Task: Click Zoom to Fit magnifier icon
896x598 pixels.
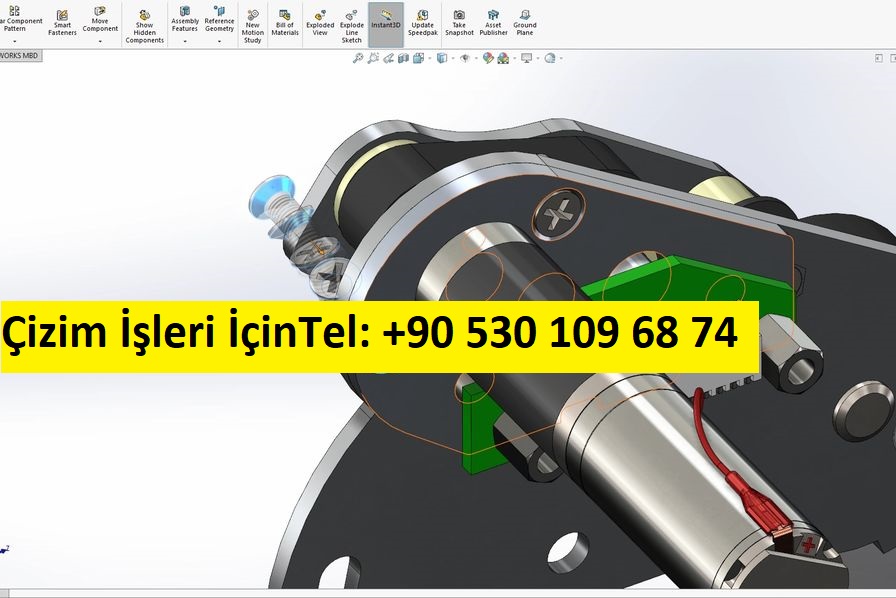Action: 358,58
